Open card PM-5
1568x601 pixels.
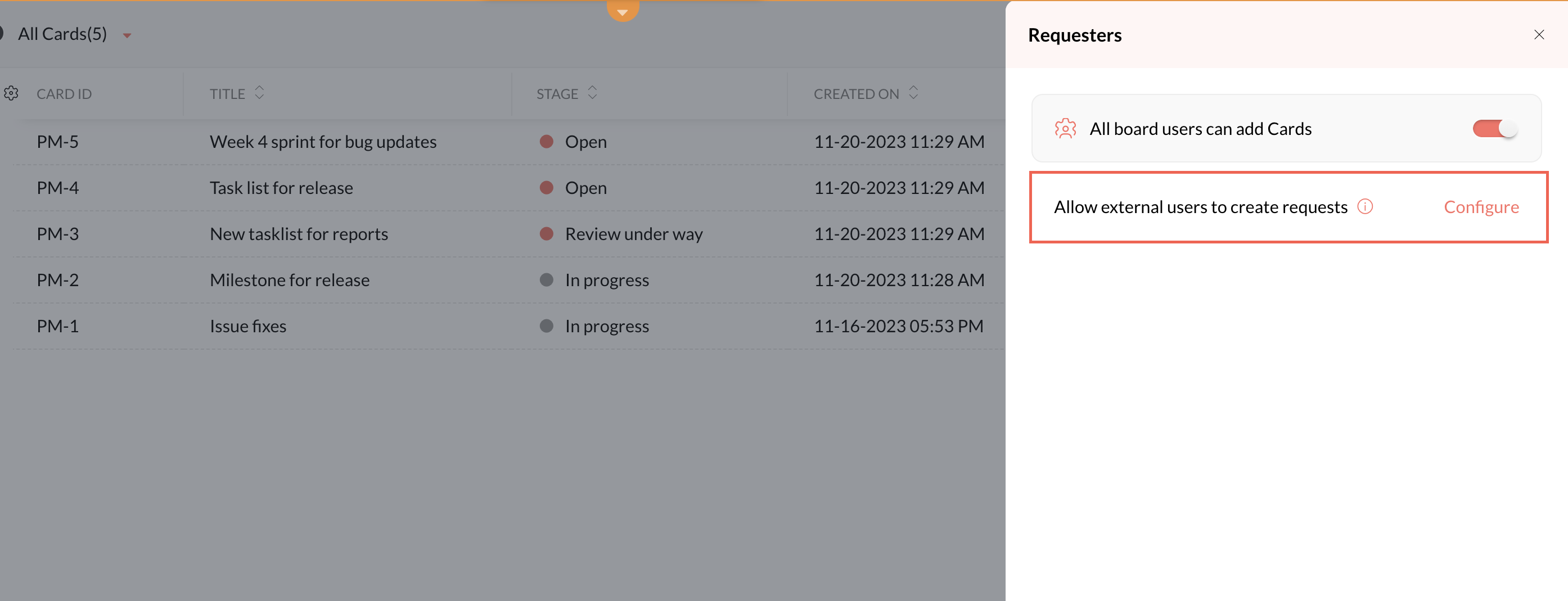coord(58,142)
